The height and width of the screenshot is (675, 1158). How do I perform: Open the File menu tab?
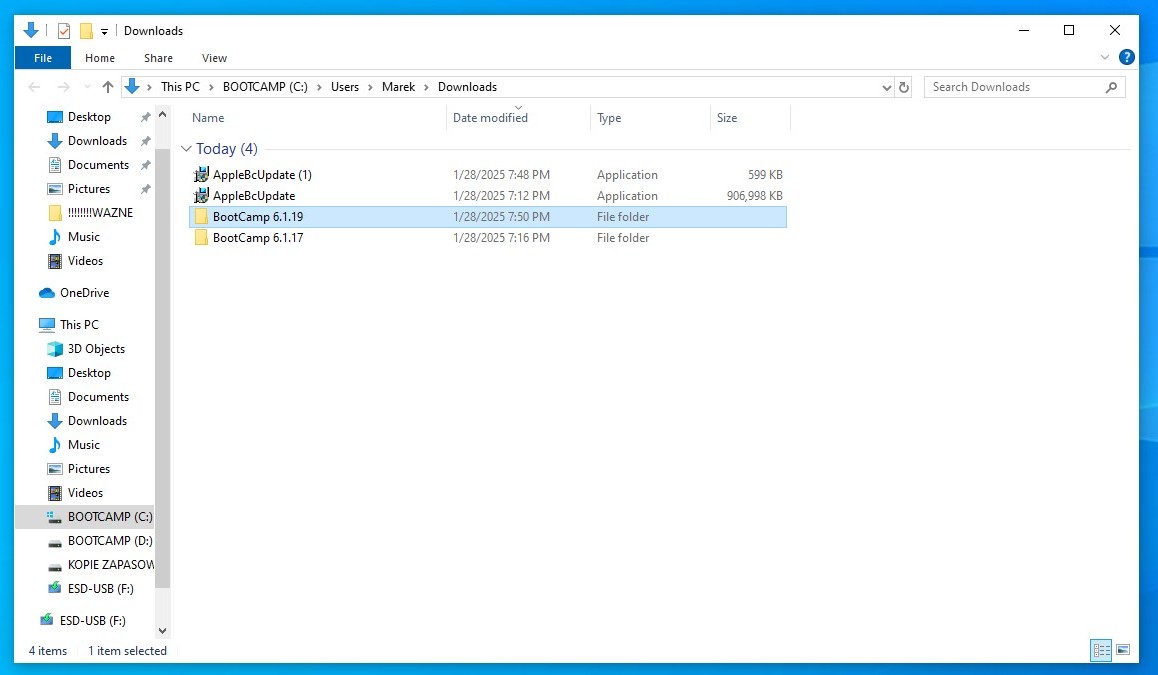(43, 58)
